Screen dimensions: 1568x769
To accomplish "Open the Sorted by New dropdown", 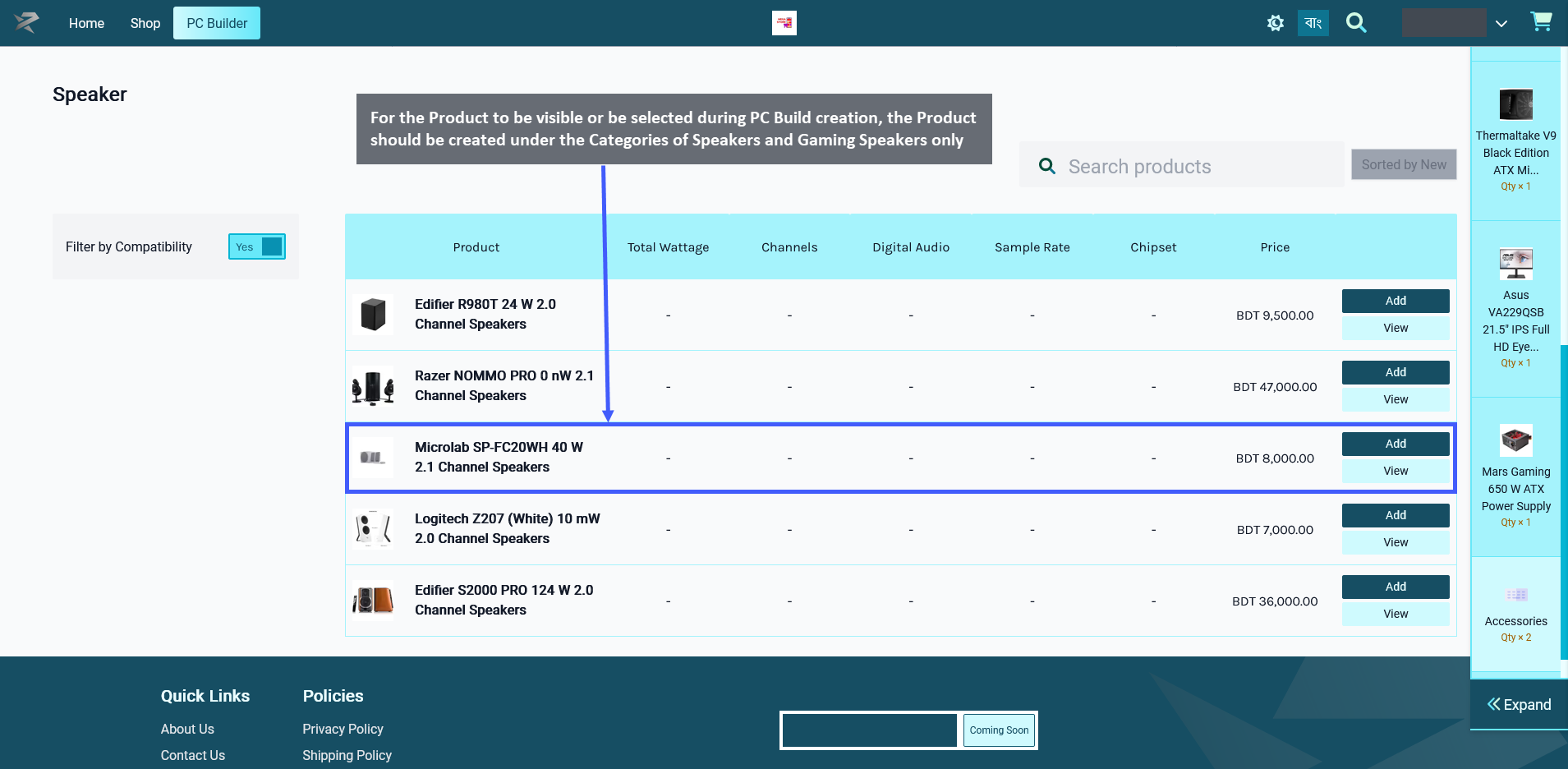I will click(x=1404, y=164).
